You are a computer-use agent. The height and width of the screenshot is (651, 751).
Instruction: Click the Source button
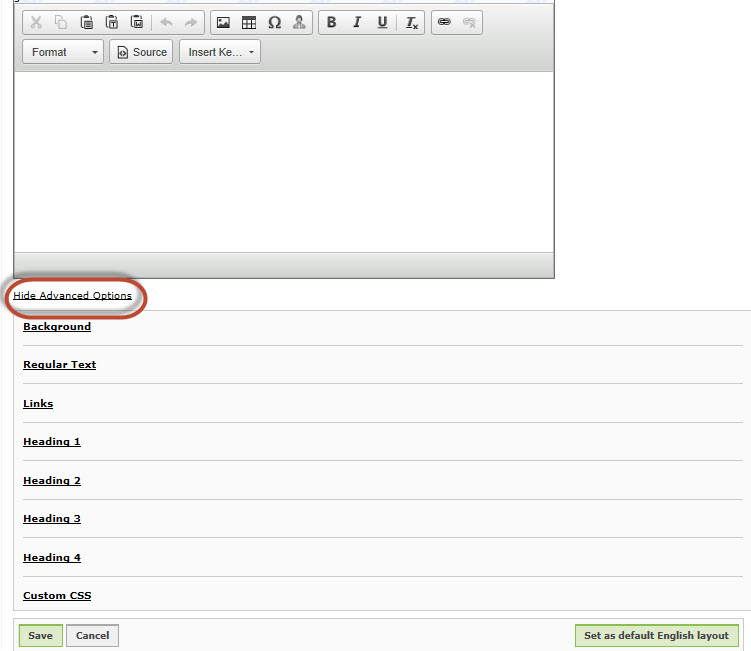tap(141, 52)
